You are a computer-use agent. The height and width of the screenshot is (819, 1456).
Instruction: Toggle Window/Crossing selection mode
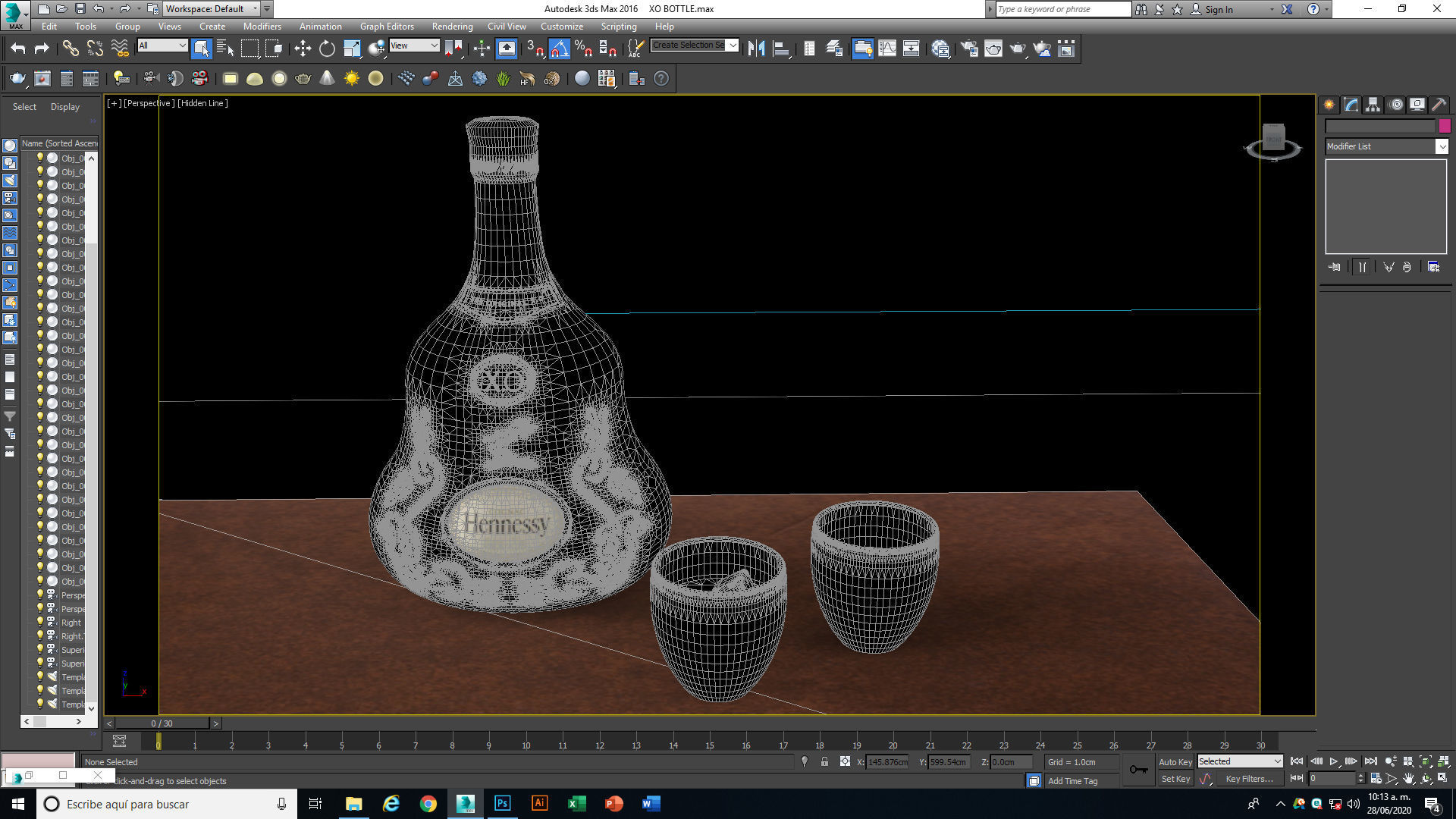(274, 49)
